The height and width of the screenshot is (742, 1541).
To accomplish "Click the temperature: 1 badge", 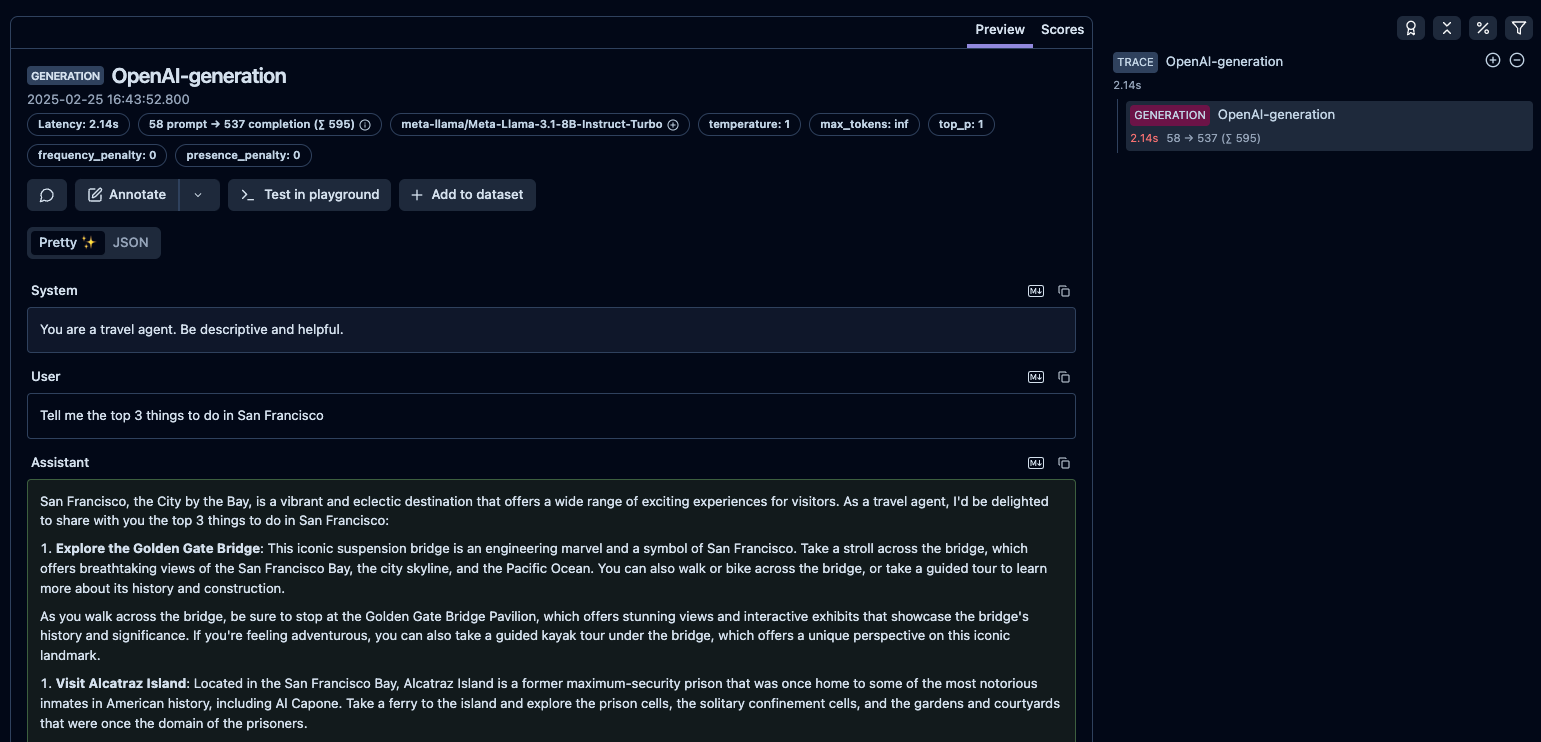I will [749, 125].
